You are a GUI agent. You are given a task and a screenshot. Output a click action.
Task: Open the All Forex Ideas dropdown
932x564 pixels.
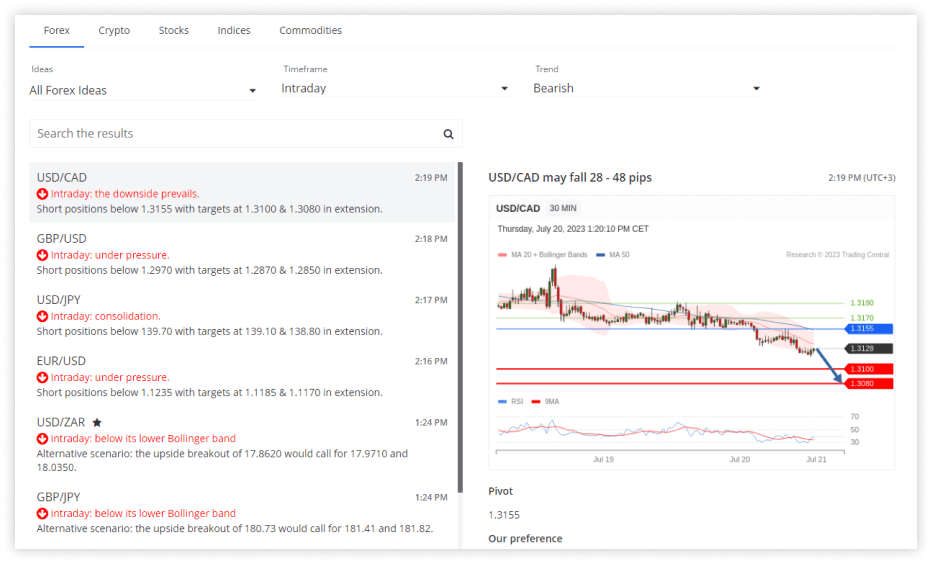(x=143, y=90)
